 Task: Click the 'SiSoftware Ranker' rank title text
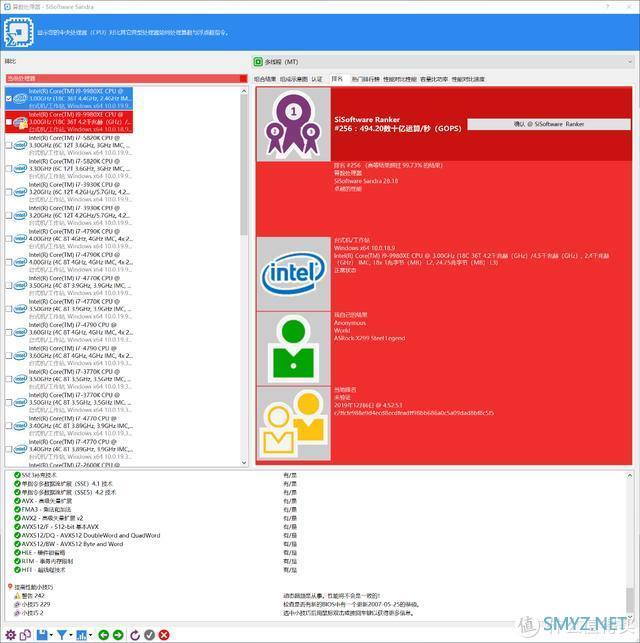(367, 119)
